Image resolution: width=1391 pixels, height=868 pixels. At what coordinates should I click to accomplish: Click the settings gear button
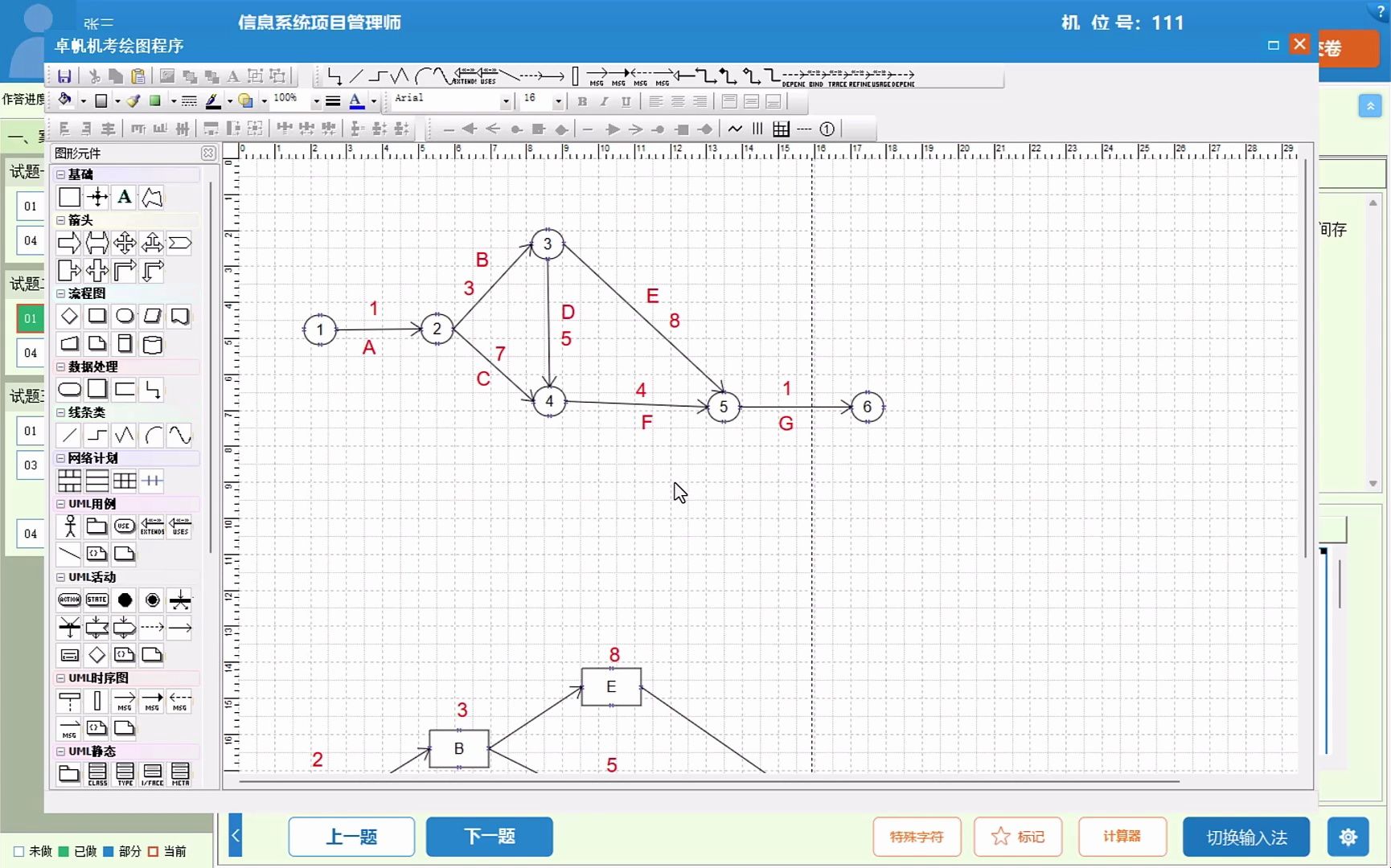[1348, 837]
